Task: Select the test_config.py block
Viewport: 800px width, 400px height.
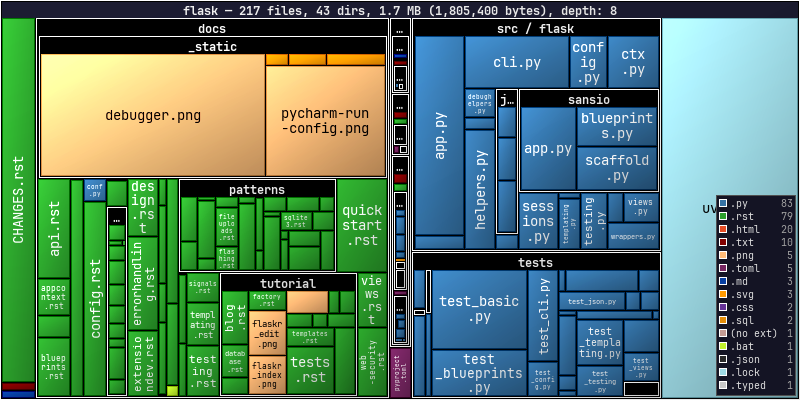Action: pyautogui.click(x=543, y=379)
